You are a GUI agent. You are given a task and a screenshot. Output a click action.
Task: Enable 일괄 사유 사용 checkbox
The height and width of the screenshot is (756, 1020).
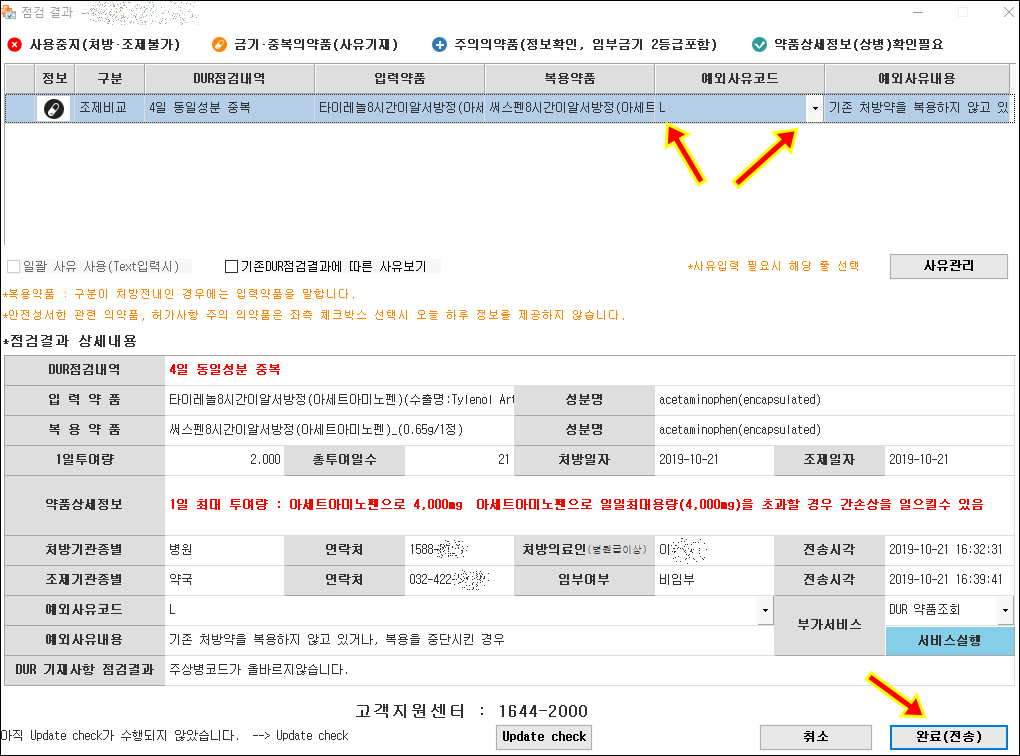13,267
